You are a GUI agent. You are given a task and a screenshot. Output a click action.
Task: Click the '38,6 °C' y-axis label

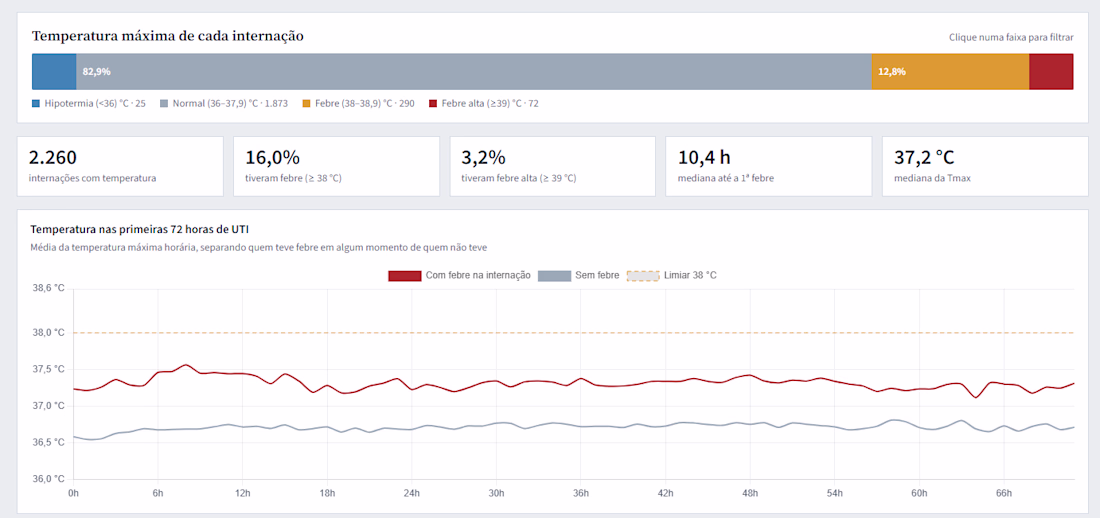pos(47,288)
